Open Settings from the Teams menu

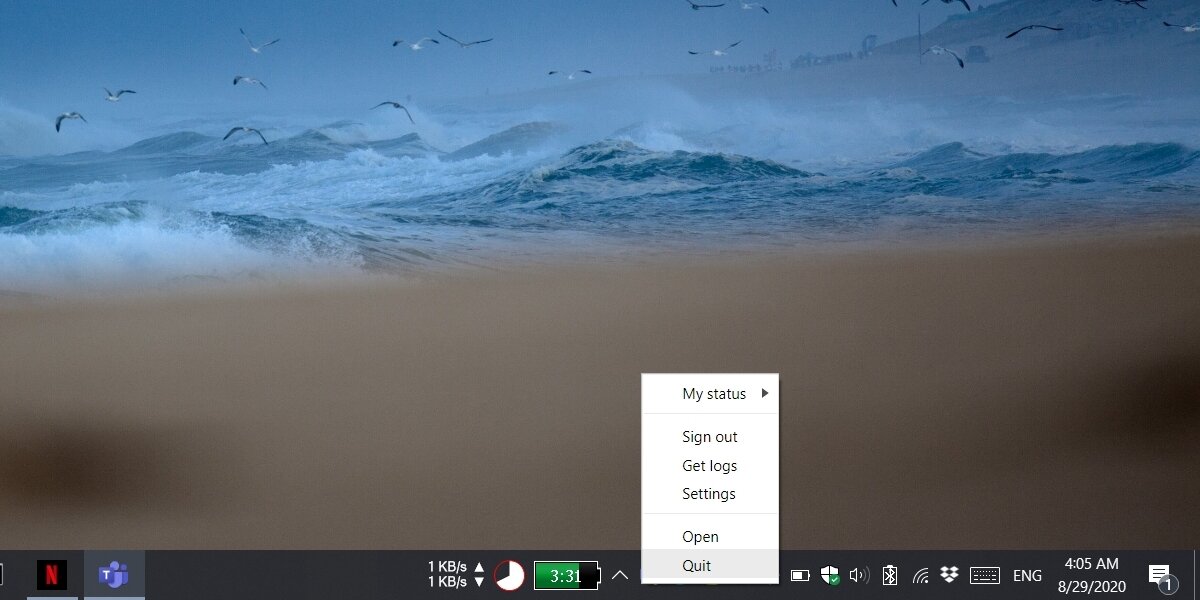709,494
